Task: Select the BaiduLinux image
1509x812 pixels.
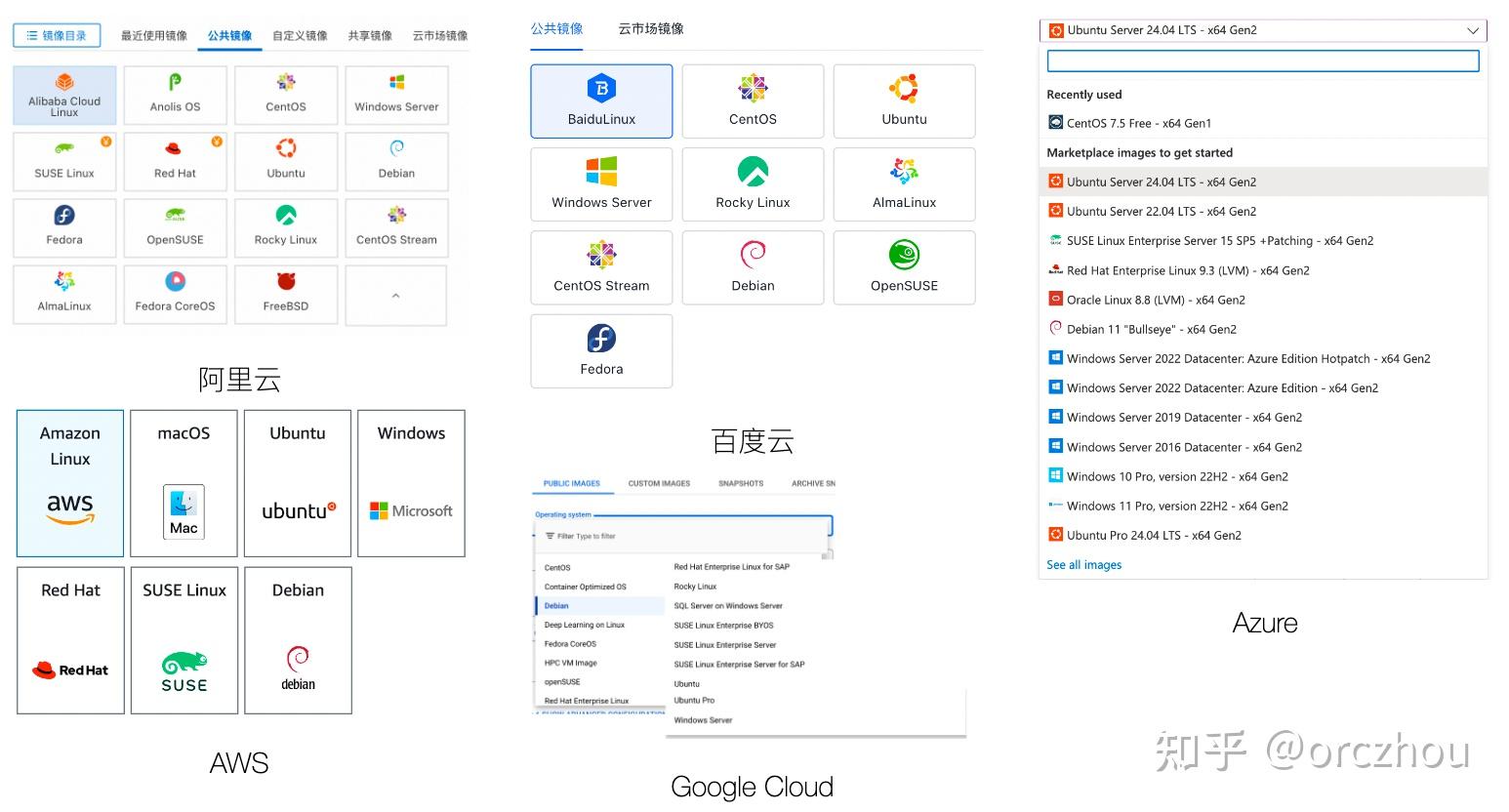Action: pyautogui.click(x=600, y=101)
